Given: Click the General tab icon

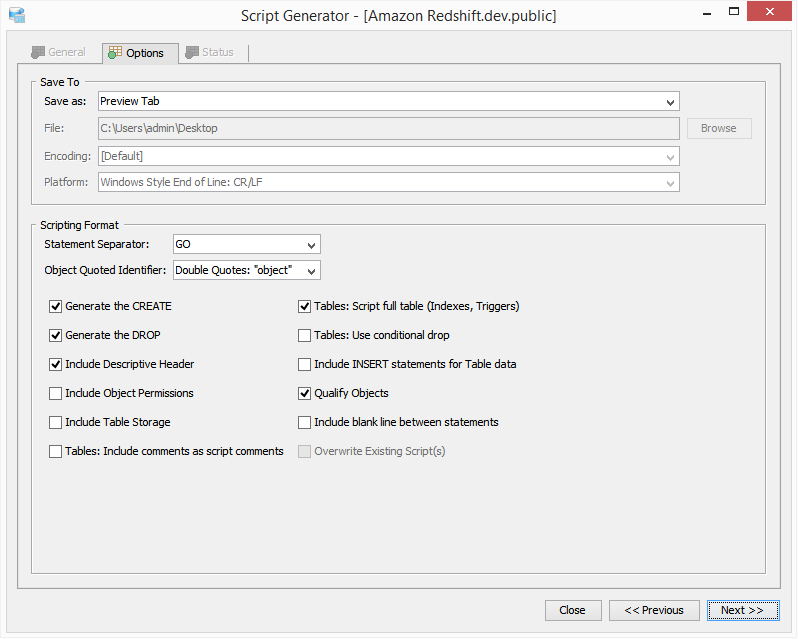Looking at the screenshot, I should coord(39,52).
